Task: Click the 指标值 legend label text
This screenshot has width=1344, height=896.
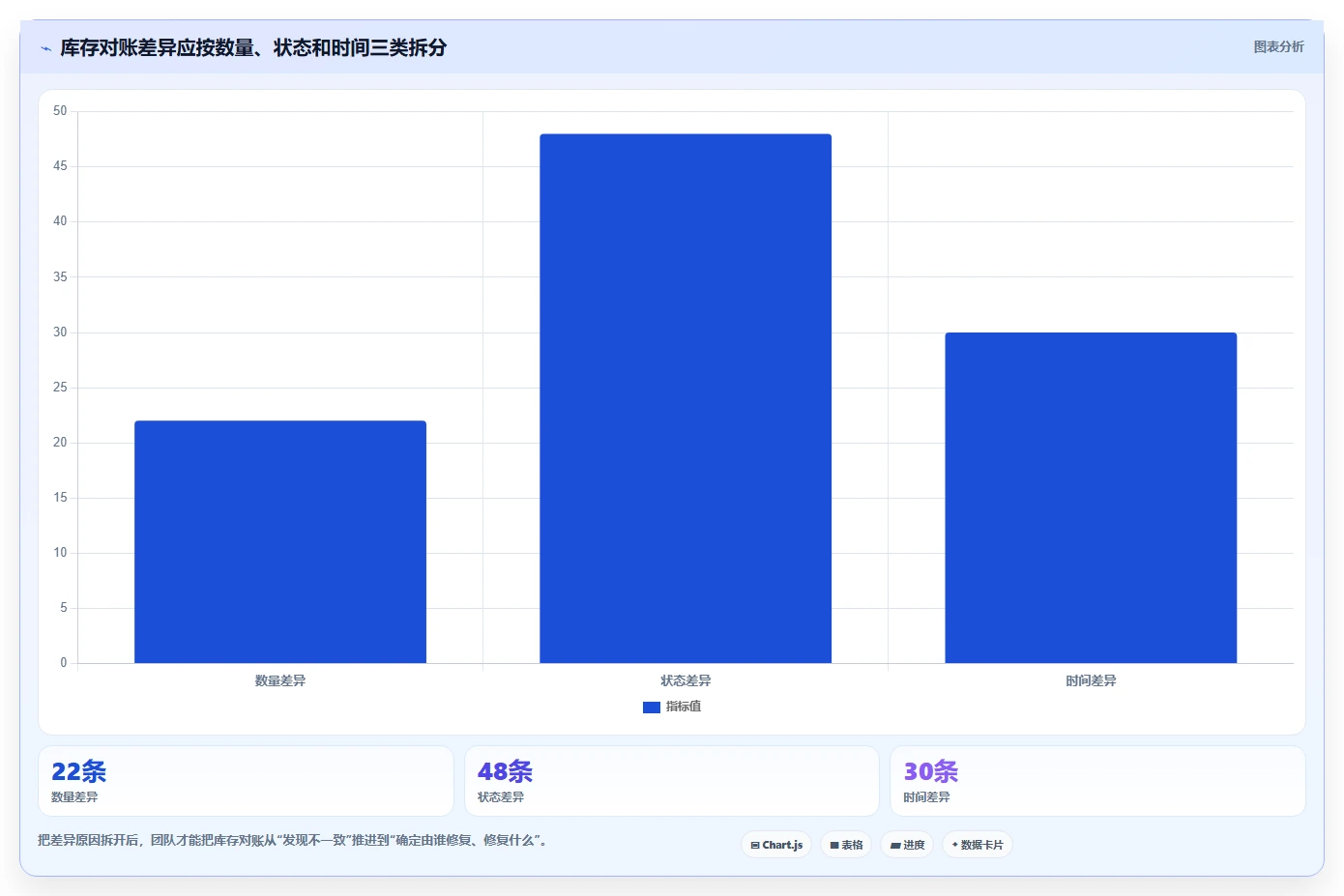Action: [684, 707]
